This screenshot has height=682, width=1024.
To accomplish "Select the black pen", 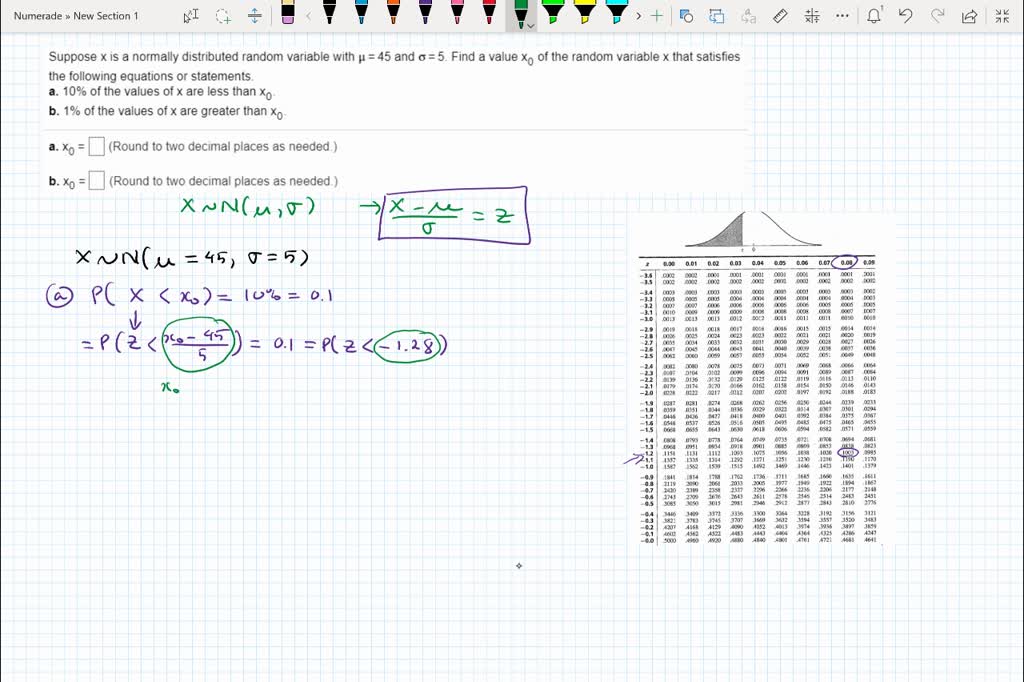I will 327,14.
